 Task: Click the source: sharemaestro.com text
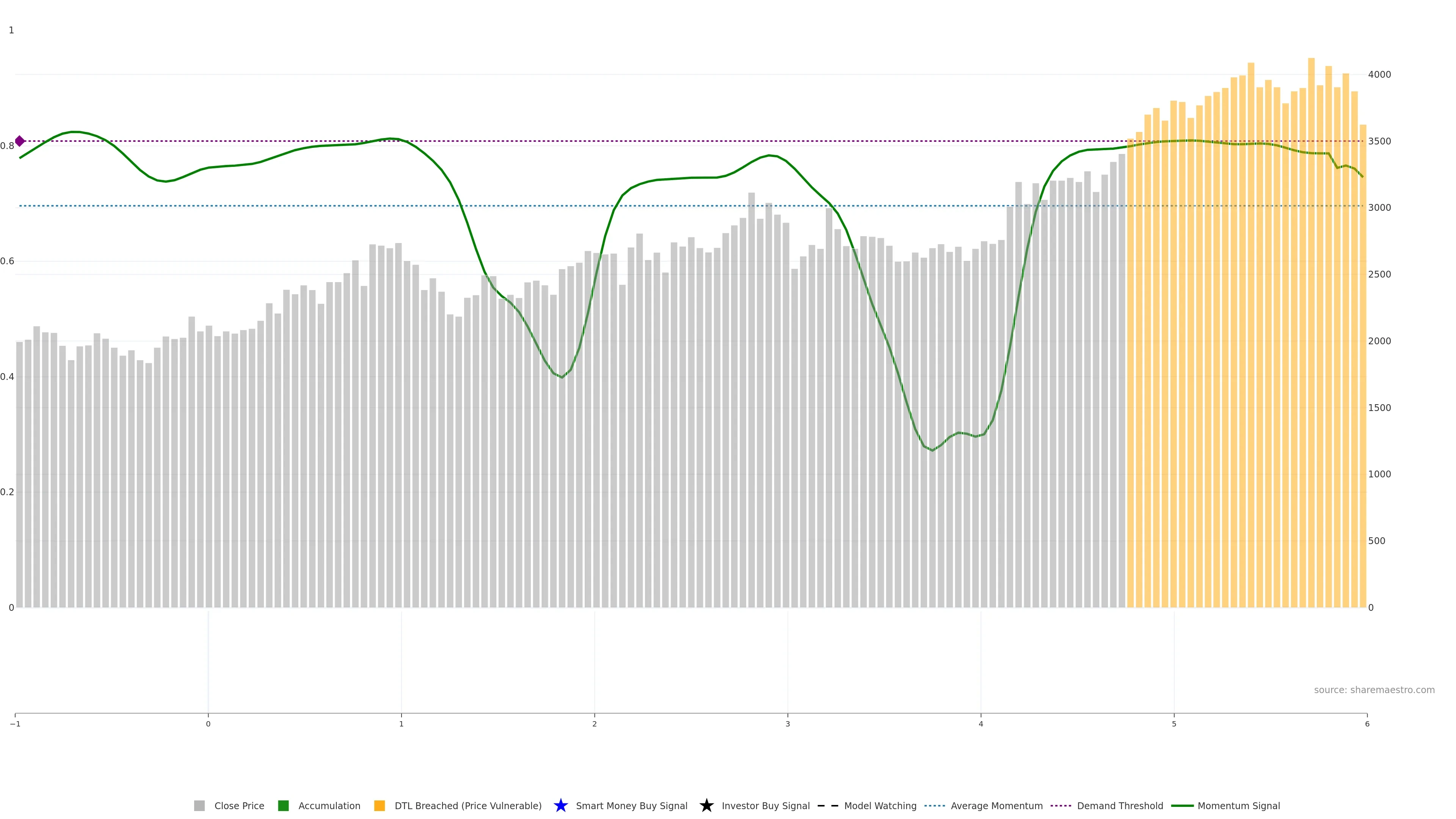(1374, 690)
